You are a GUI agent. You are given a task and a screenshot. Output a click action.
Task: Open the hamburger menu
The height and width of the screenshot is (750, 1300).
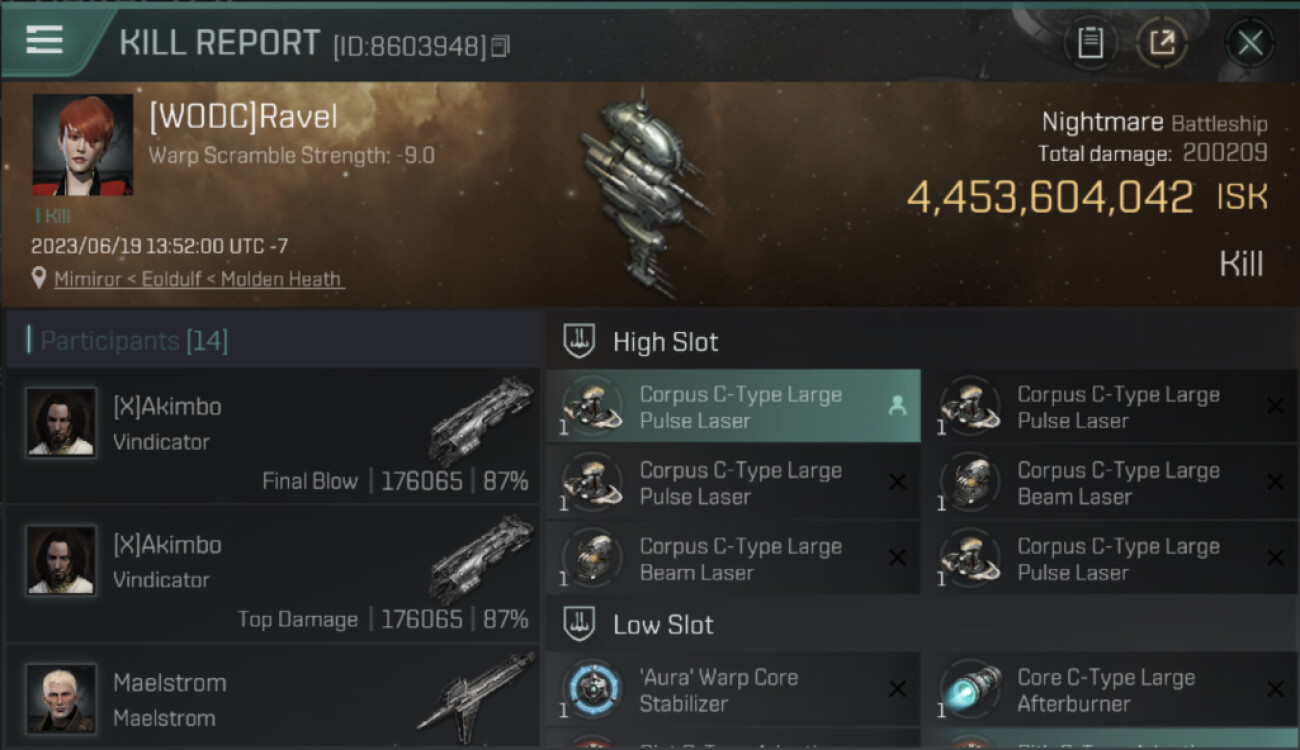pyautogui.click(x=45, y=40)
